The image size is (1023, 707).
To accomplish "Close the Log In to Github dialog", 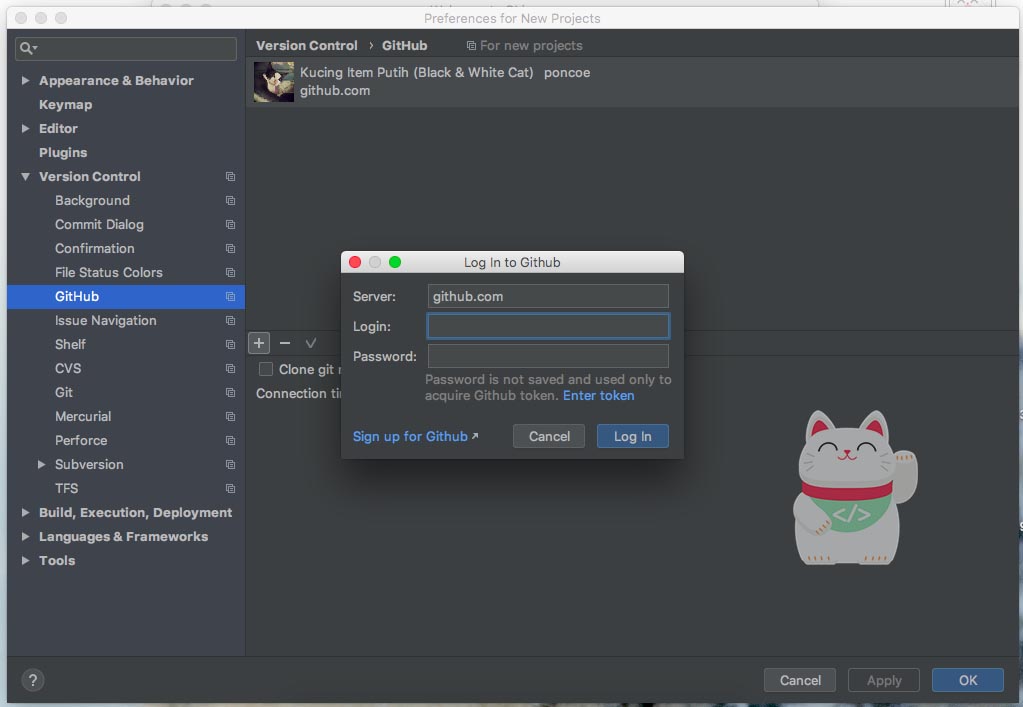I will 355,262.
